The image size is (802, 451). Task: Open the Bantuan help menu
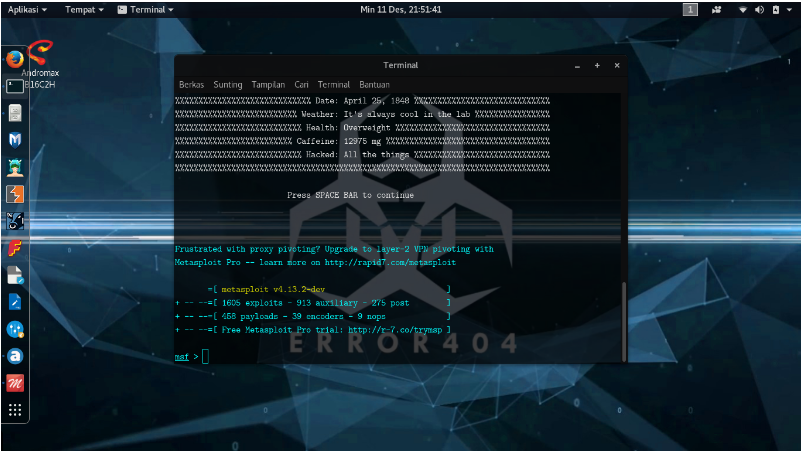point(374,85)
